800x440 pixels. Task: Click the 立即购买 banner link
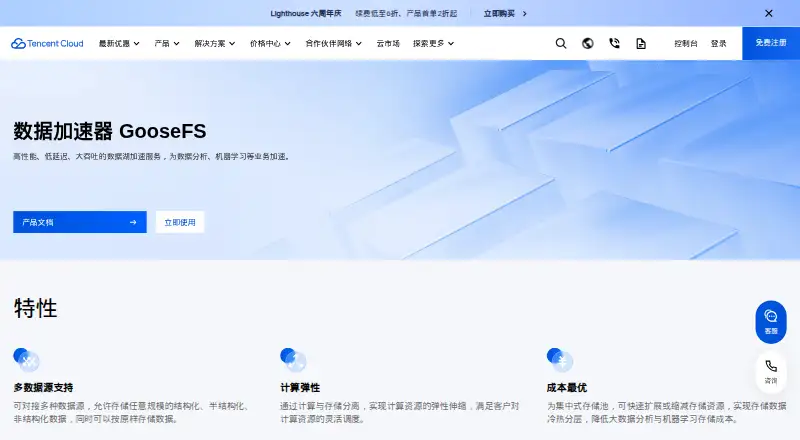(499, 14)
